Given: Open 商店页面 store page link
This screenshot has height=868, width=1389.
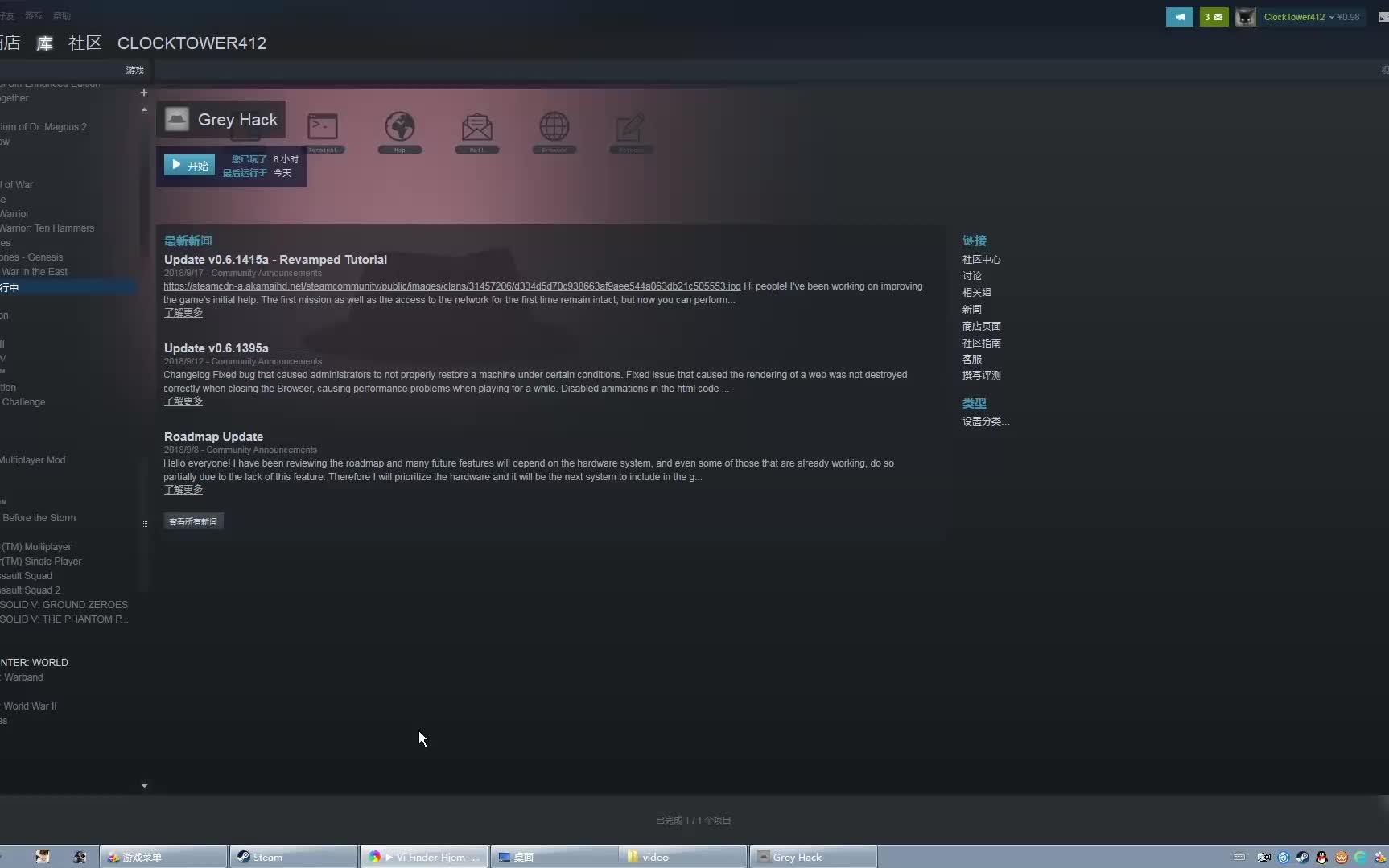Looking at the screenshot, I should tap(982, 327).
